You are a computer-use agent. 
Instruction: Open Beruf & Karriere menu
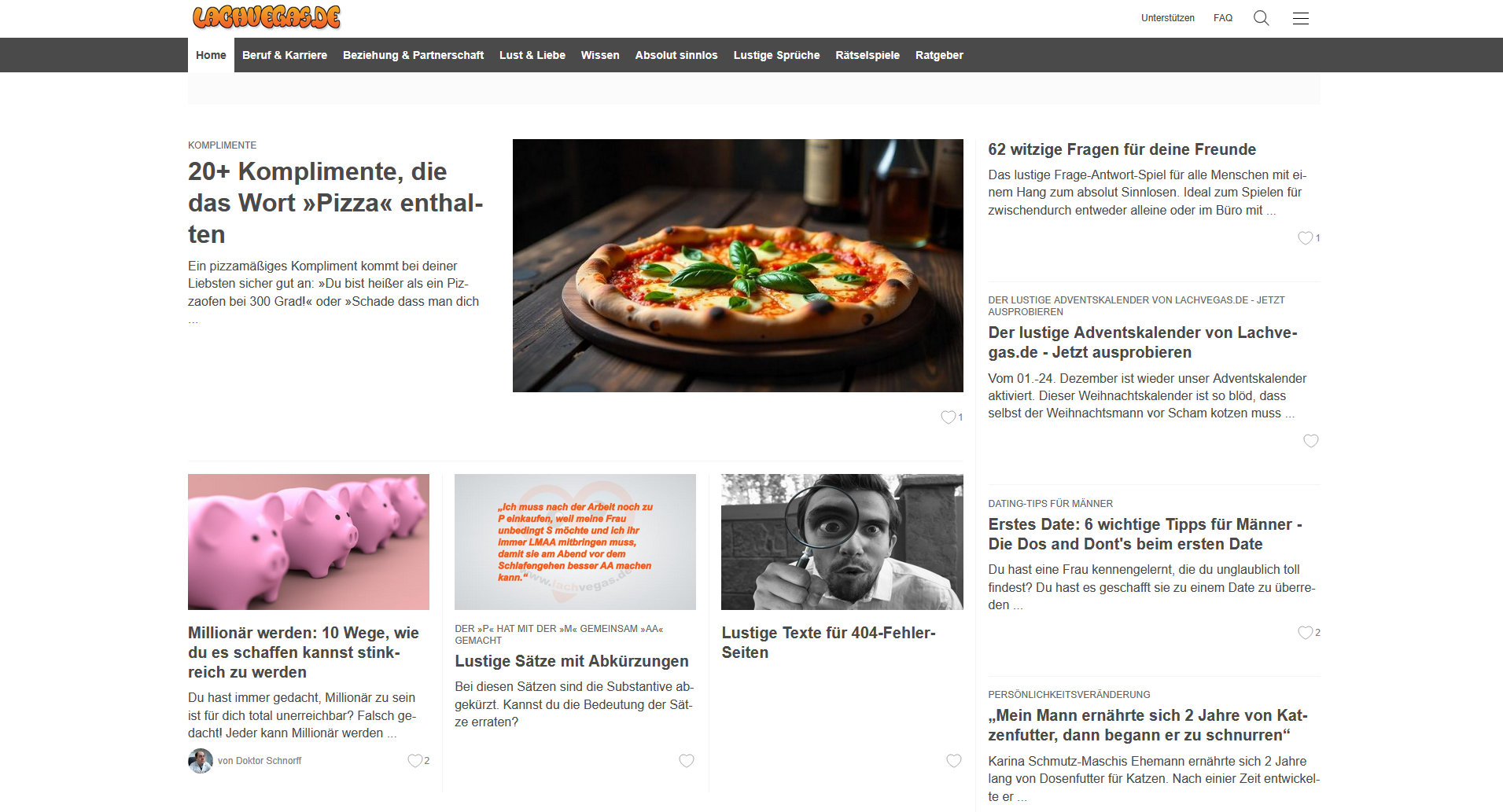(x=285, y=55)
